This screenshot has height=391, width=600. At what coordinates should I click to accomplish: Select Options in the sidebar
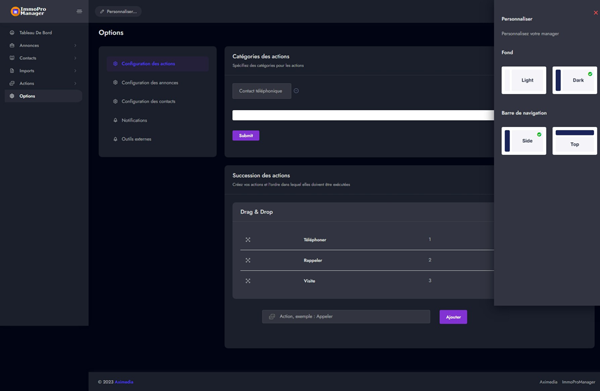[x=43, y=96]
